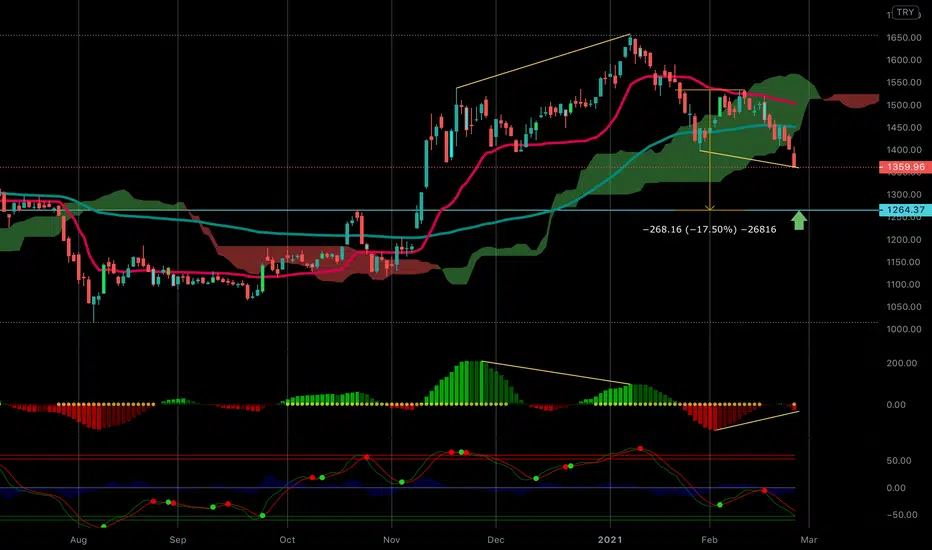Click the Aug label on time axis
Image resolution: width=932 pixels, height=550 pixels.
(78, 540)
